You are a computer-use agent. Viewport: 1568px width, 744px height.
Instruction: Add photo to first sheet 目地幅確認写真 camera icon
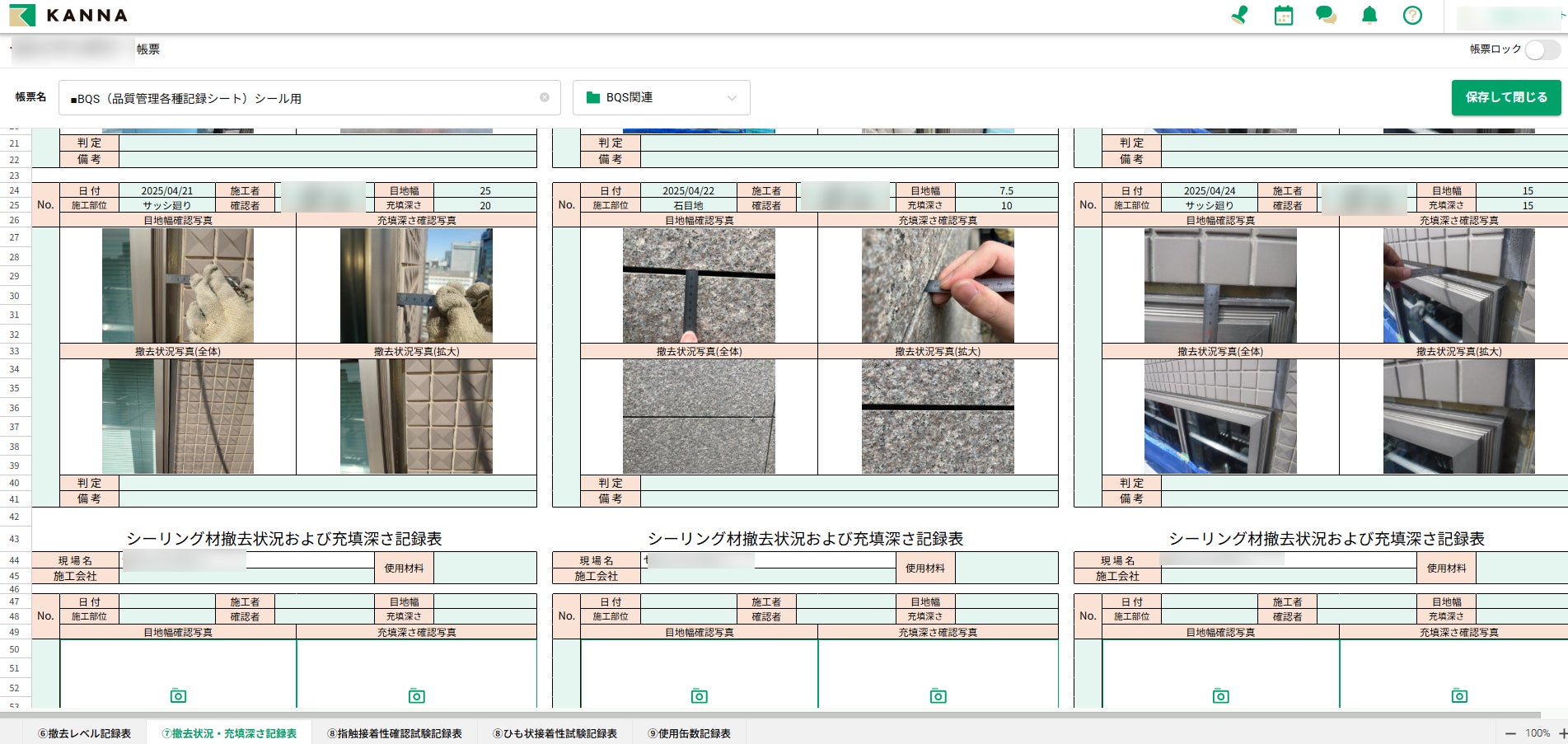[x=178, y=696]
